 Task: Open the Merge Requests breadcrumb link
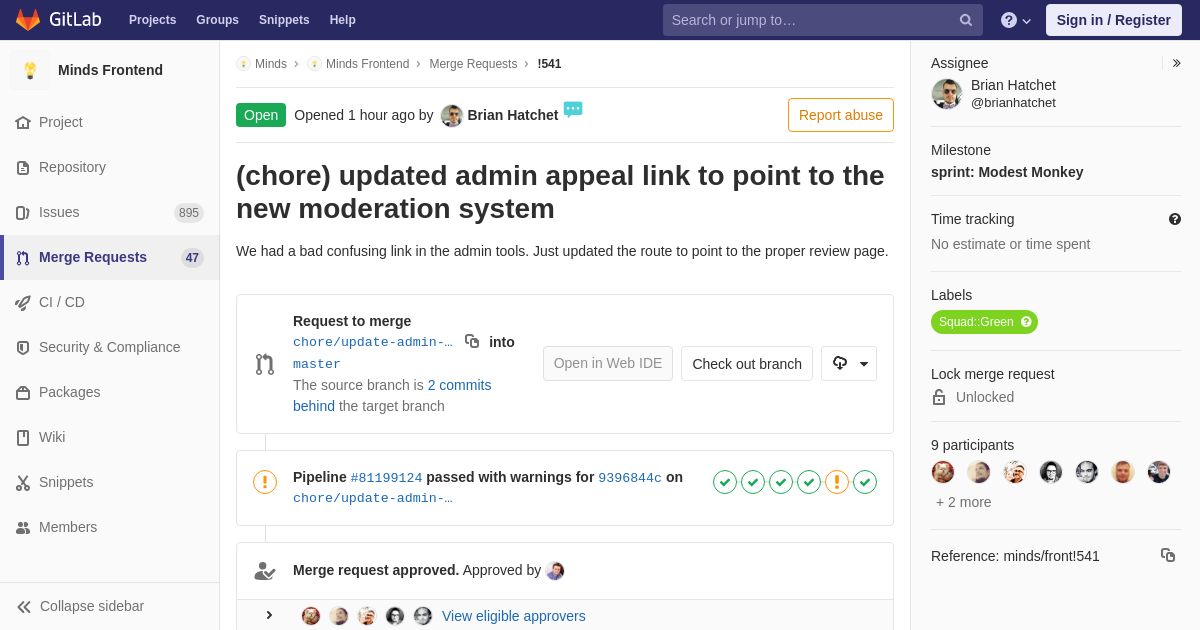pyautogui.click(x=473, y=64)
